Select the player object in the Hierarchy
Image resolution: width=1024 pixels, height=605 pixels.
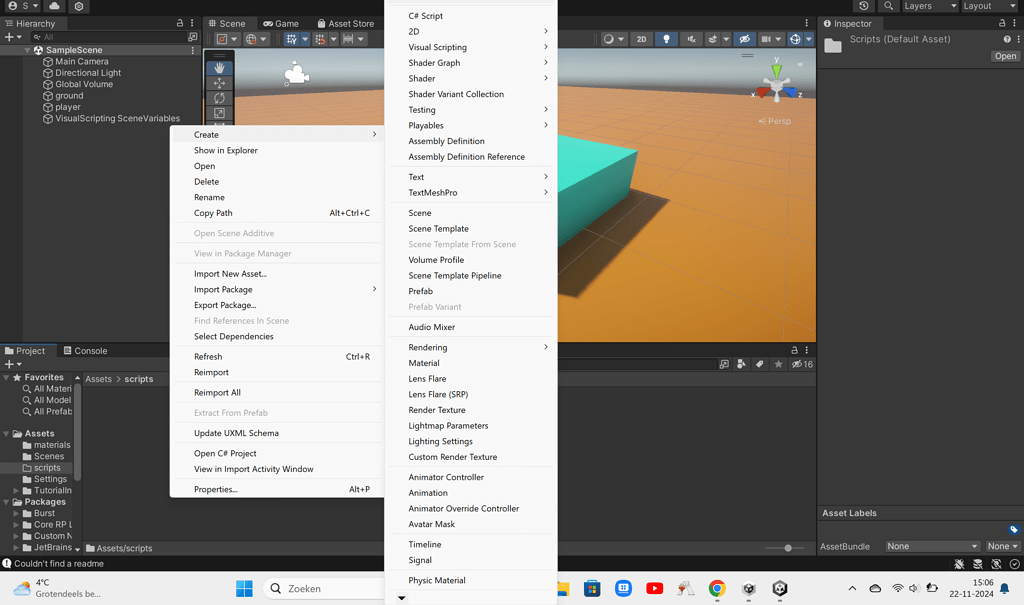pyautogui.click(x=66, y=107)
